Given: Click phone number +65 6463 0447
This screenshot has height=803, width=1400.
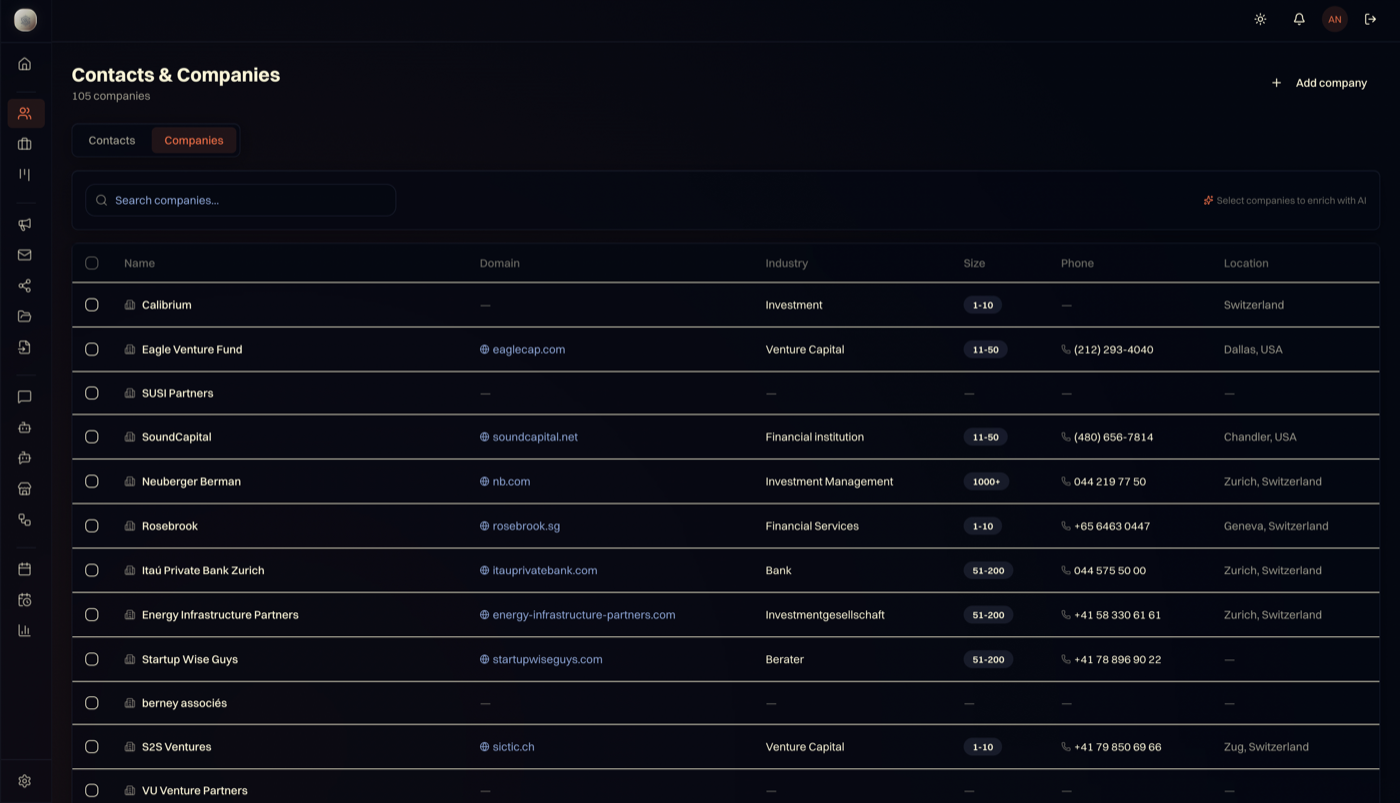Looking at the screenshot, I should pos(1112,526).
